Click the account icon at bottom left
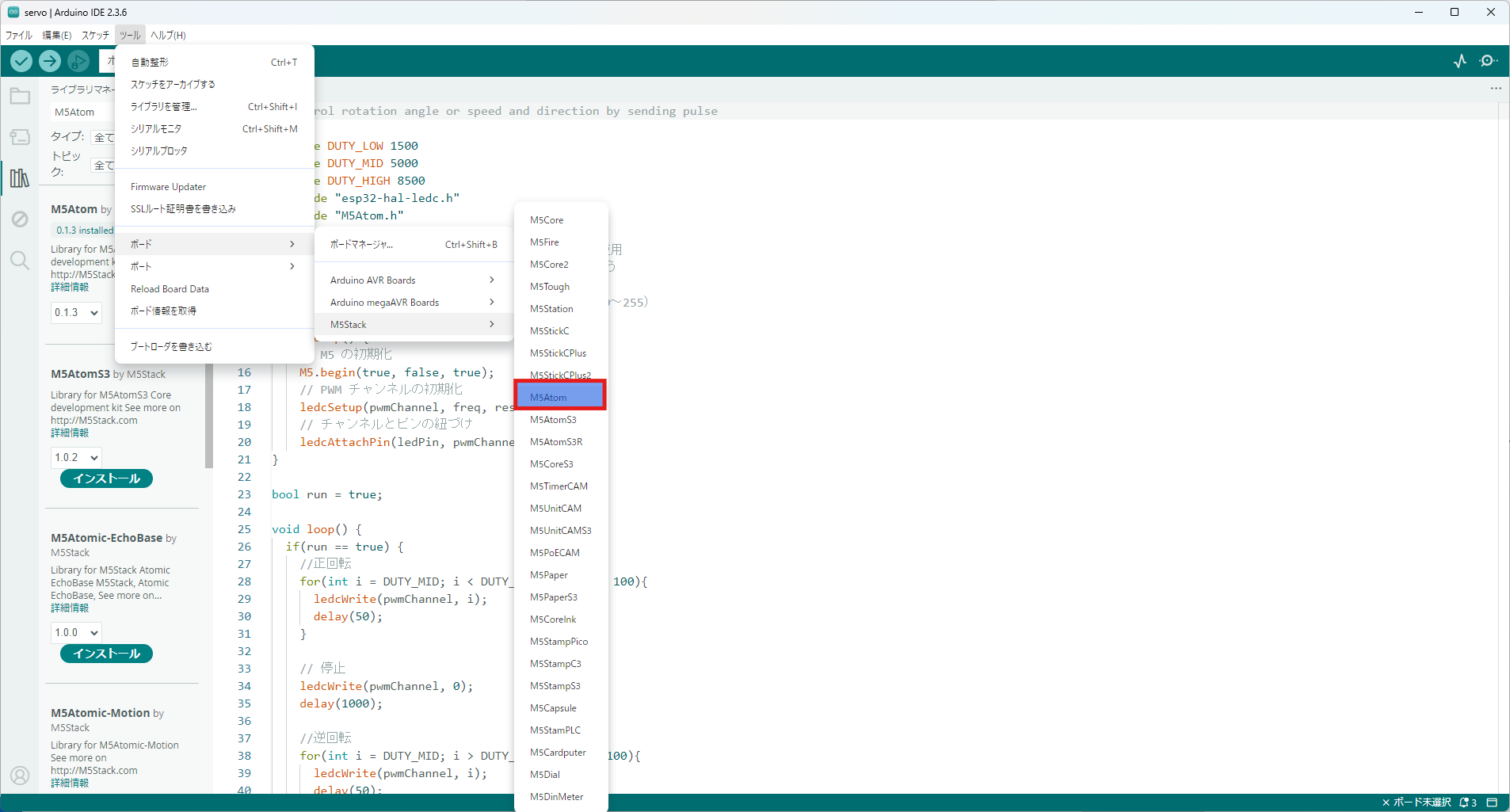 point(19,776)
